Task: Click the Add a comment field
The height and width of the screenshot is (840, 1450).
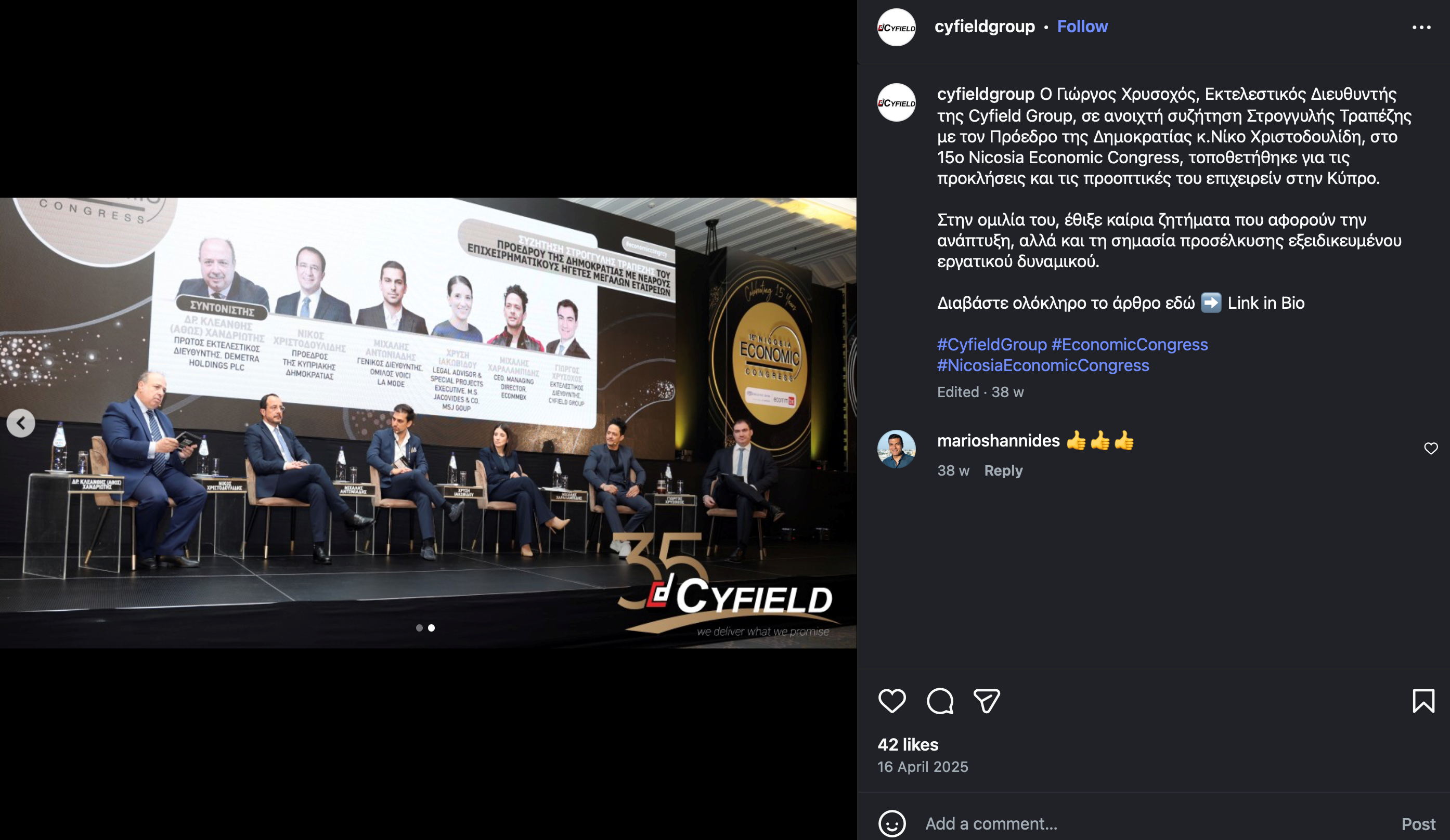Action: [1157, 823]
